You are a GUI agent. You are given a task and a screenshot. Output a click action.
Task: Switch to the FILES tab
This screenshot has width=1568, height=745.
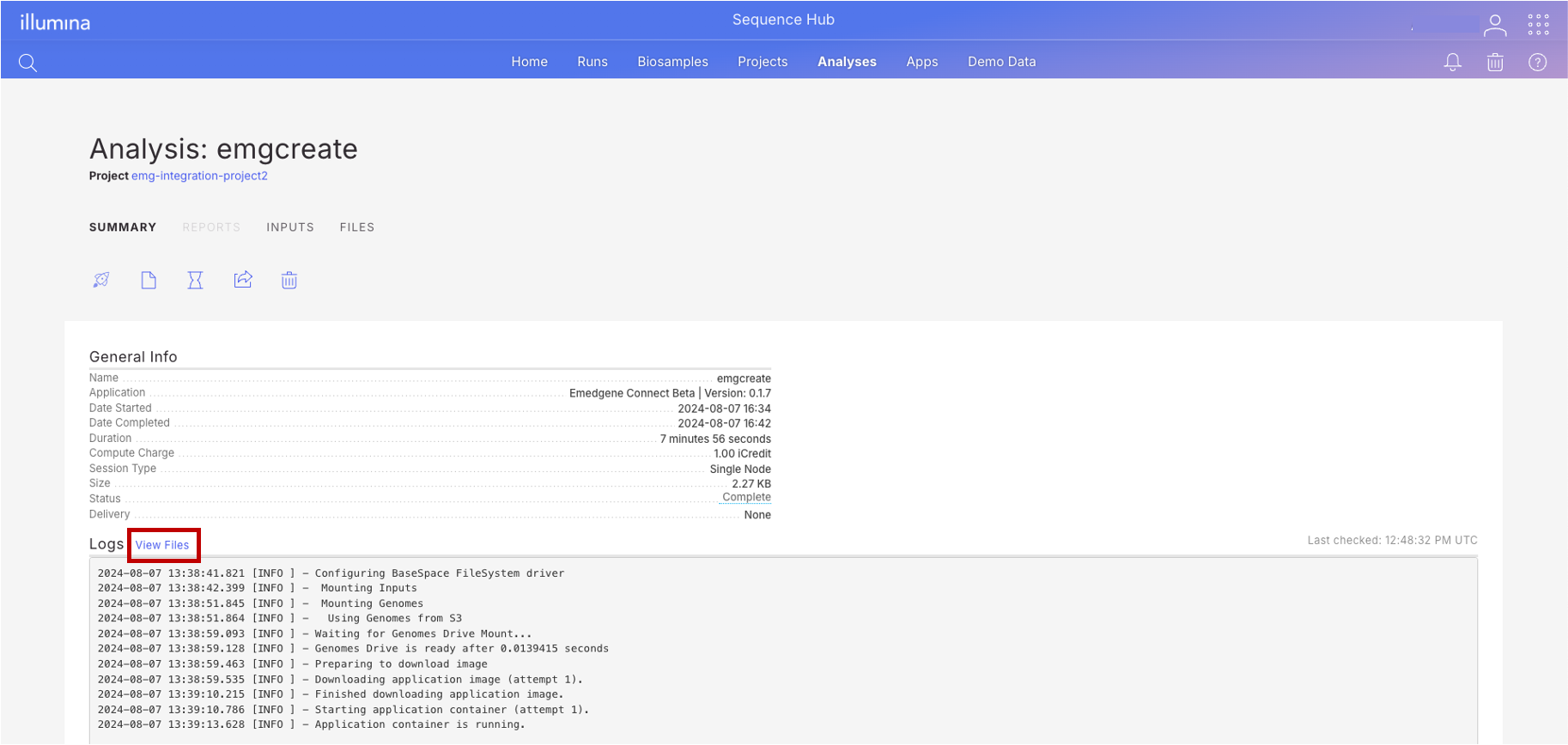pyautogui.click(x=356, y=227)
